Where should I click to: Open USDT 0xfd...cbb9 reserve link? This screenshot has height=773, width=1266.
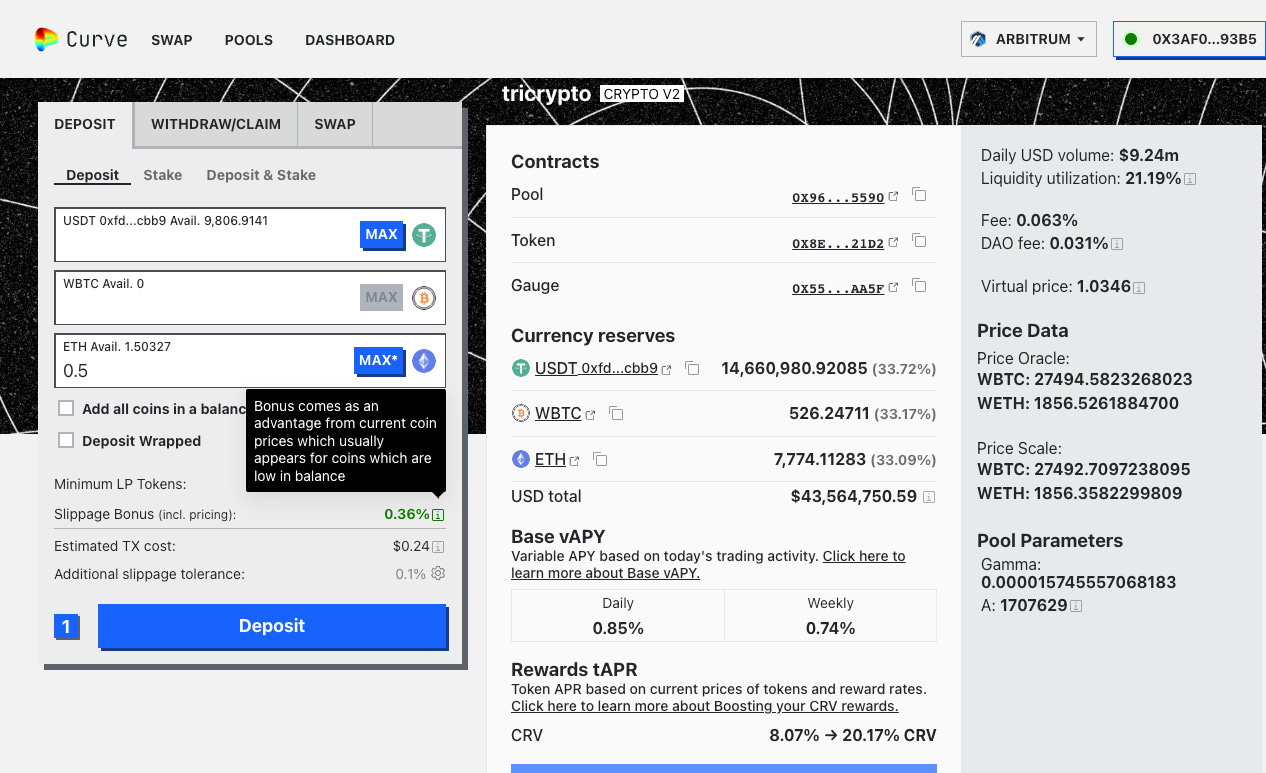tap(596, 368)
